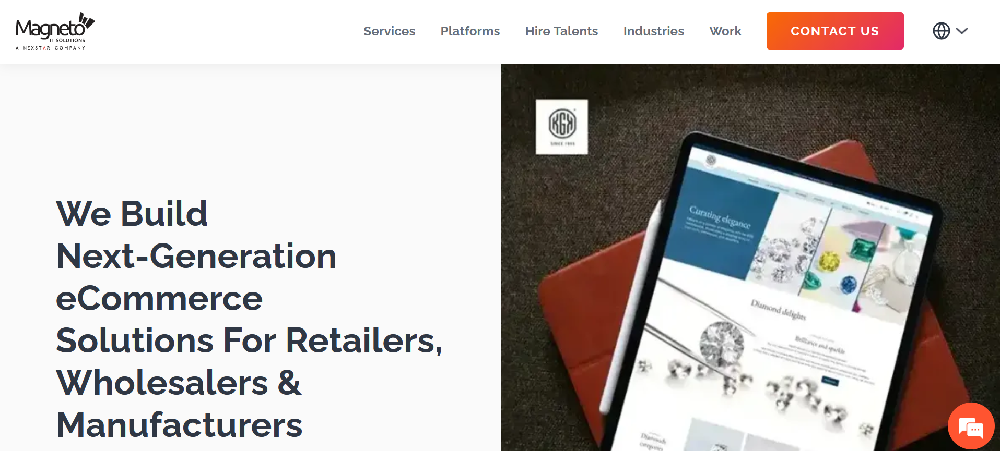Click the 'Diamond delights' heading on tablet

[x=778, y=309]
